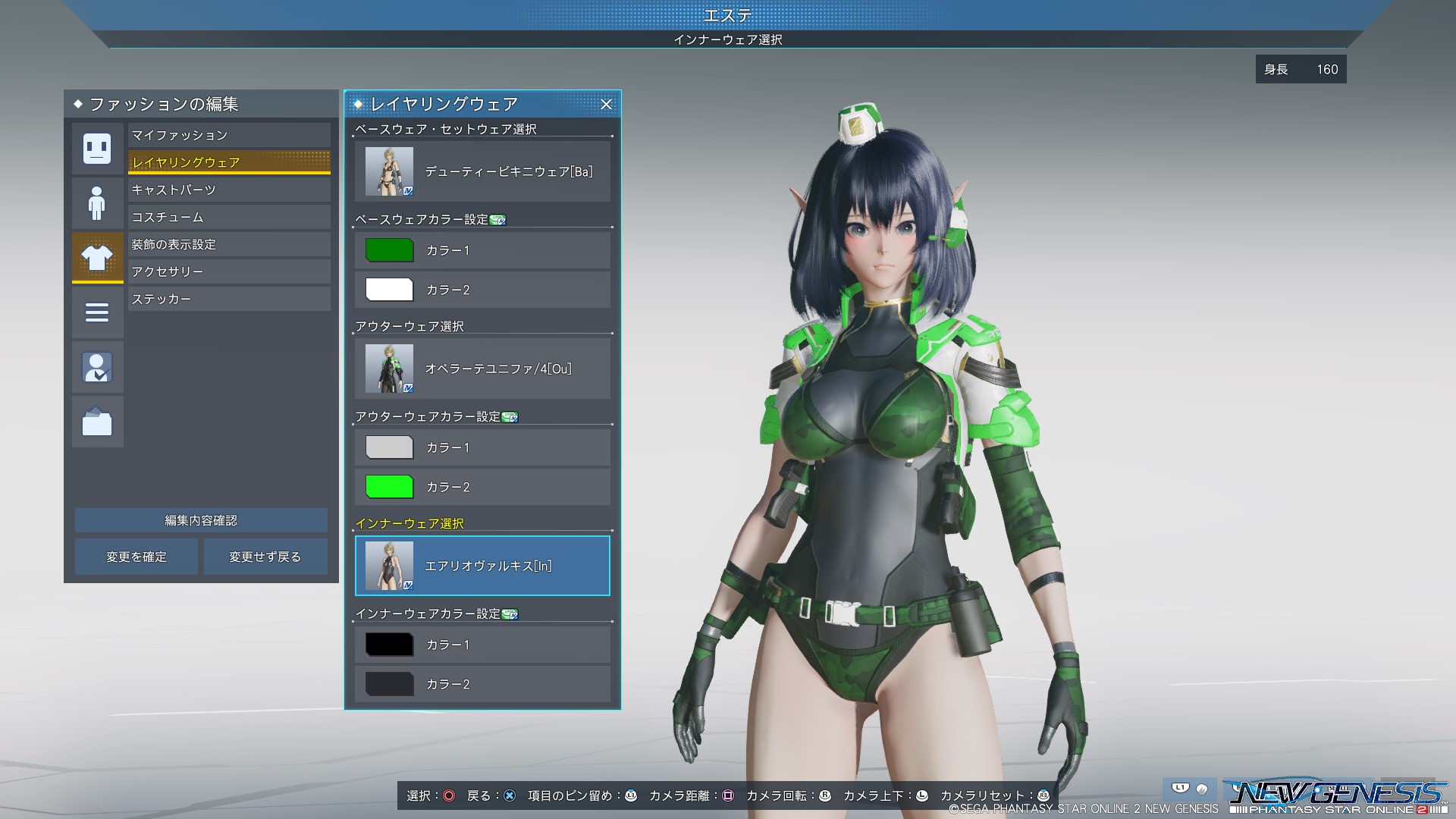Click color palette icon beside インナーウェアカラー設定
This screenshot has width=1456, height=819.
pos(510,614)
